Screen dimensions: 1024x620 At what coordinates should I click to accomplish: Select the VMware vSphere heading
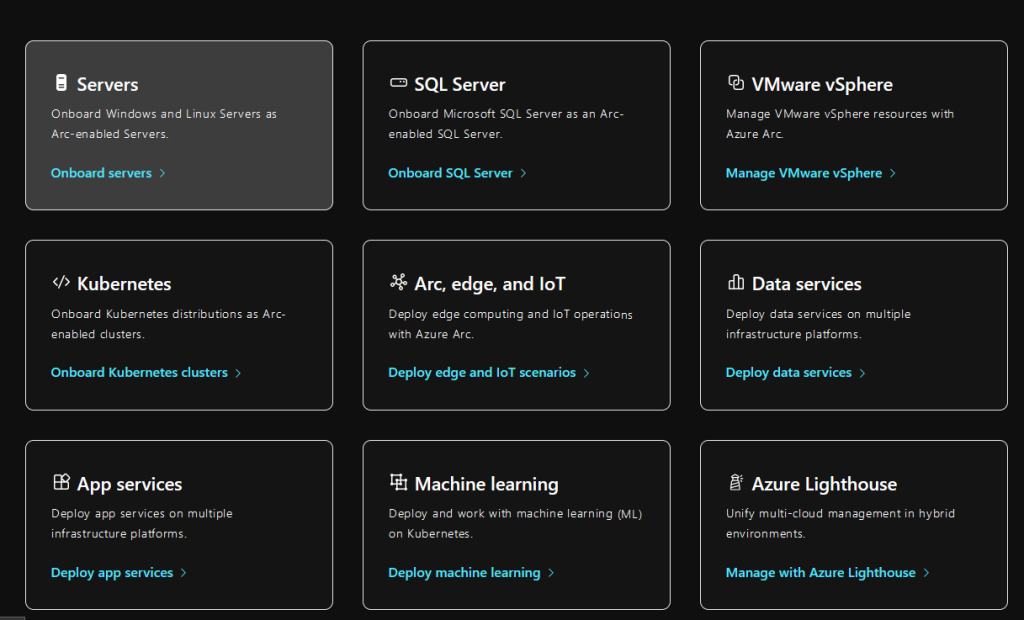pos(822,84)
